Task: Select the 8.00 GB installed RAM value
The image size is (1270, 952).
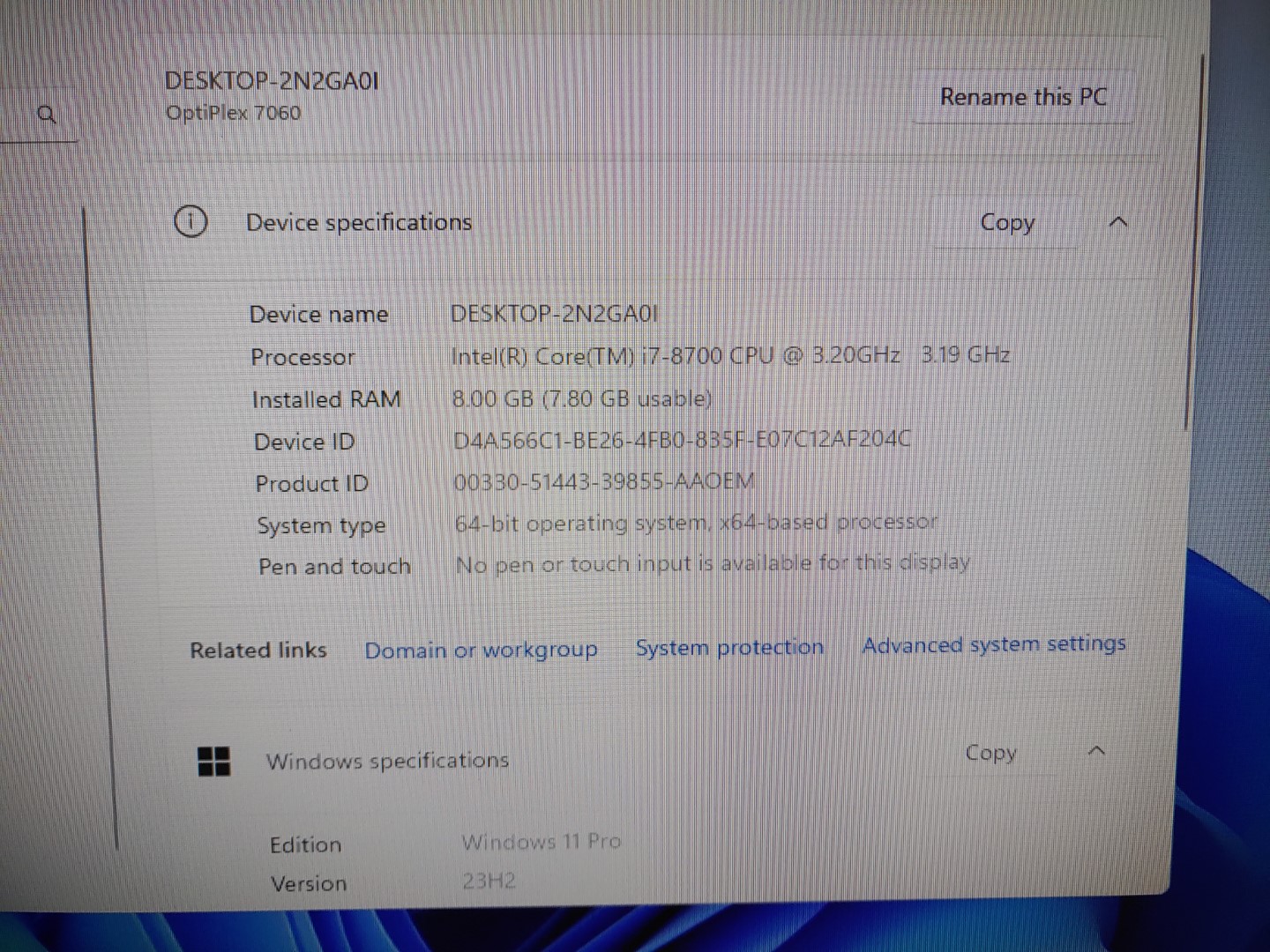Action: pos(581,399)
